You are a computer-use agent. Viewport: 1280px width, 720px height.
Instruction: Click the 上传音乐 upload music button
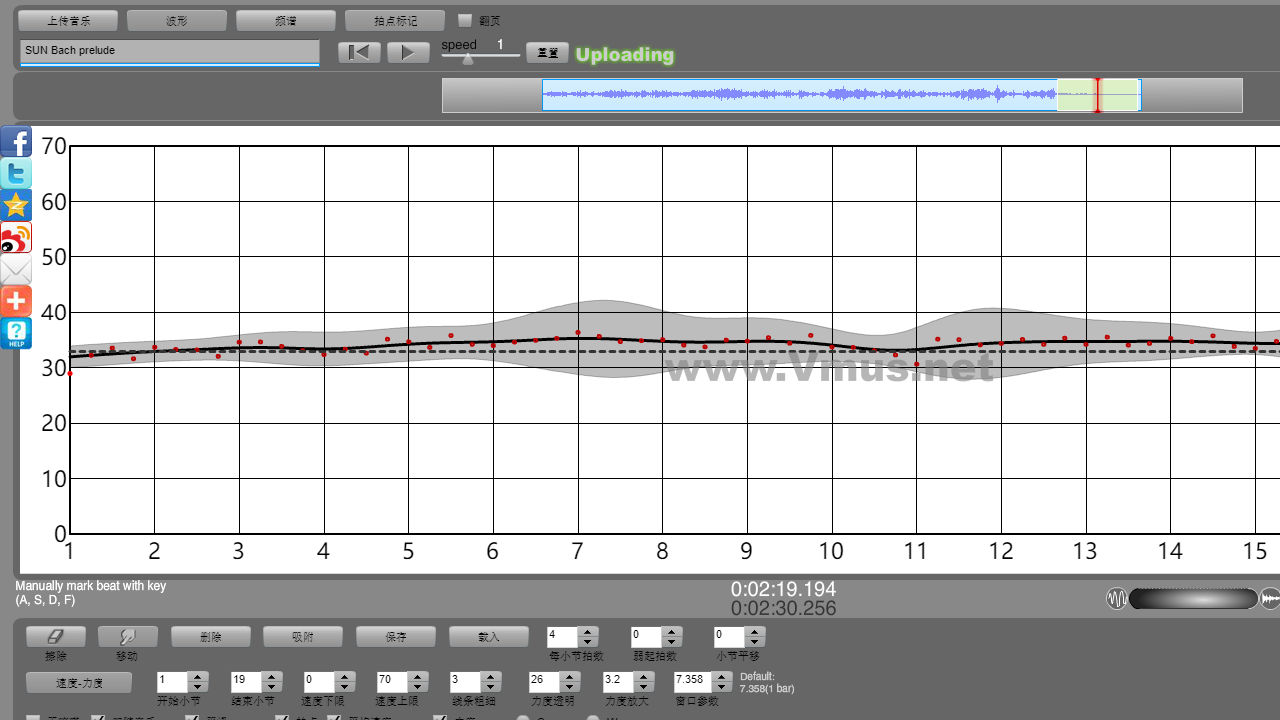pyautogui.click(x=68, y=20)
